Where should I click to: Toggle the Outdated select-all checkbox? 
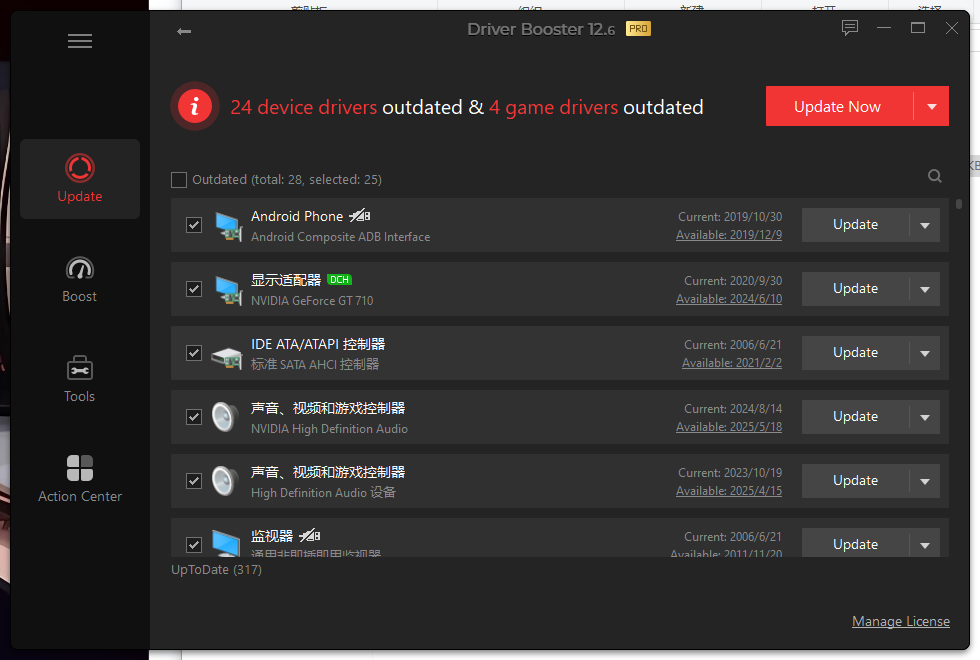tap(179, 180)
